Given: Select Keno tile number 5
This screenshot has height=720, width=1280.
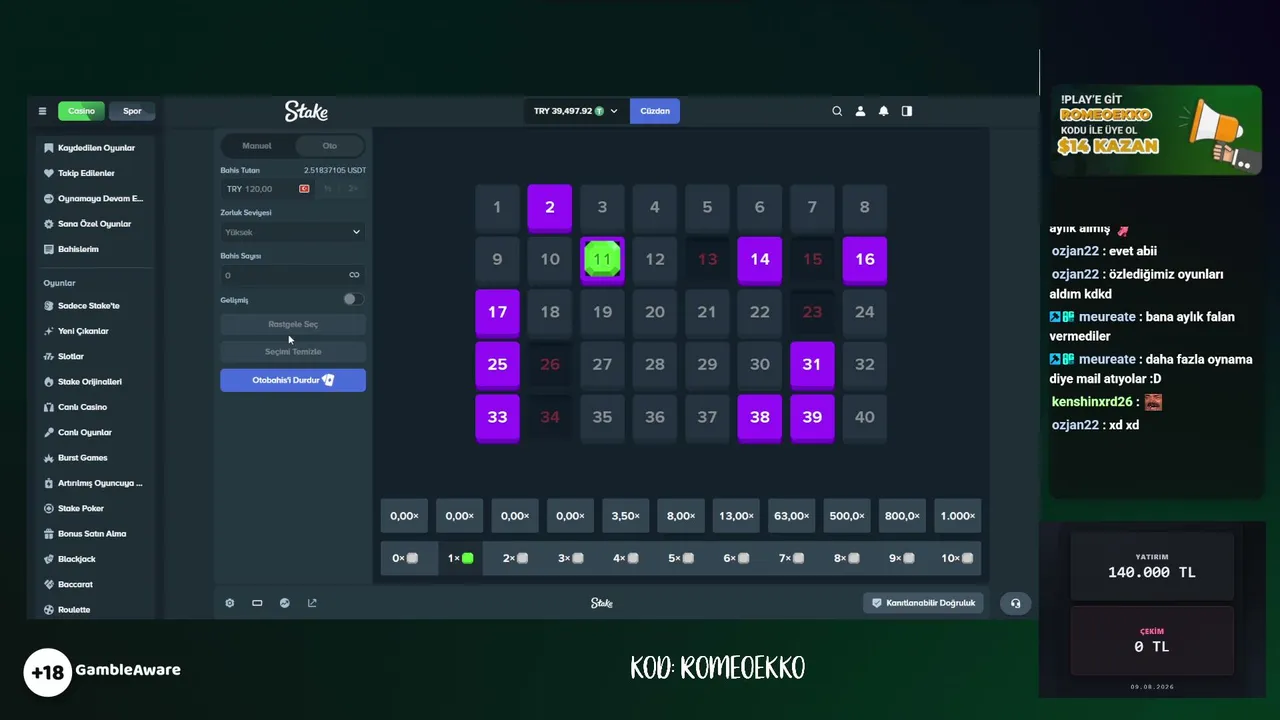Looking at the screenshot, I should (707, 207).
